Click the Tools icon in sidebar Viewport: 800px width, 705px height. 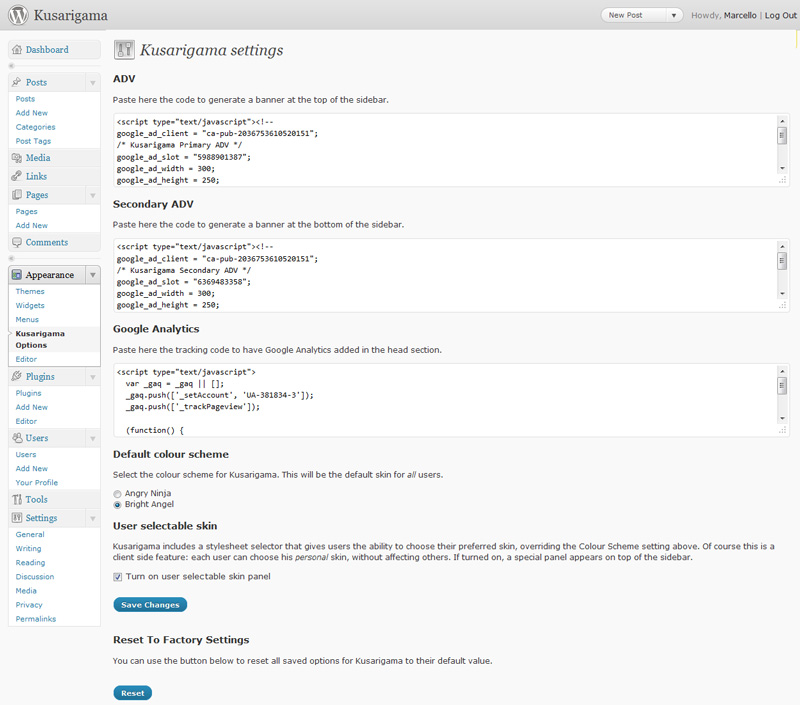tap(17, 499)
